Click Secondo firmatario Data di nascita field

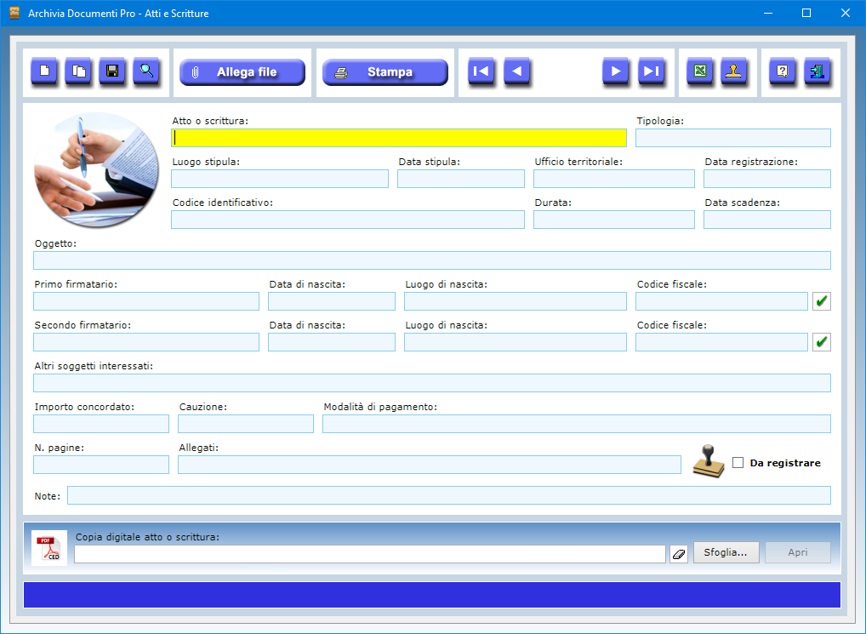pos(332,342)
